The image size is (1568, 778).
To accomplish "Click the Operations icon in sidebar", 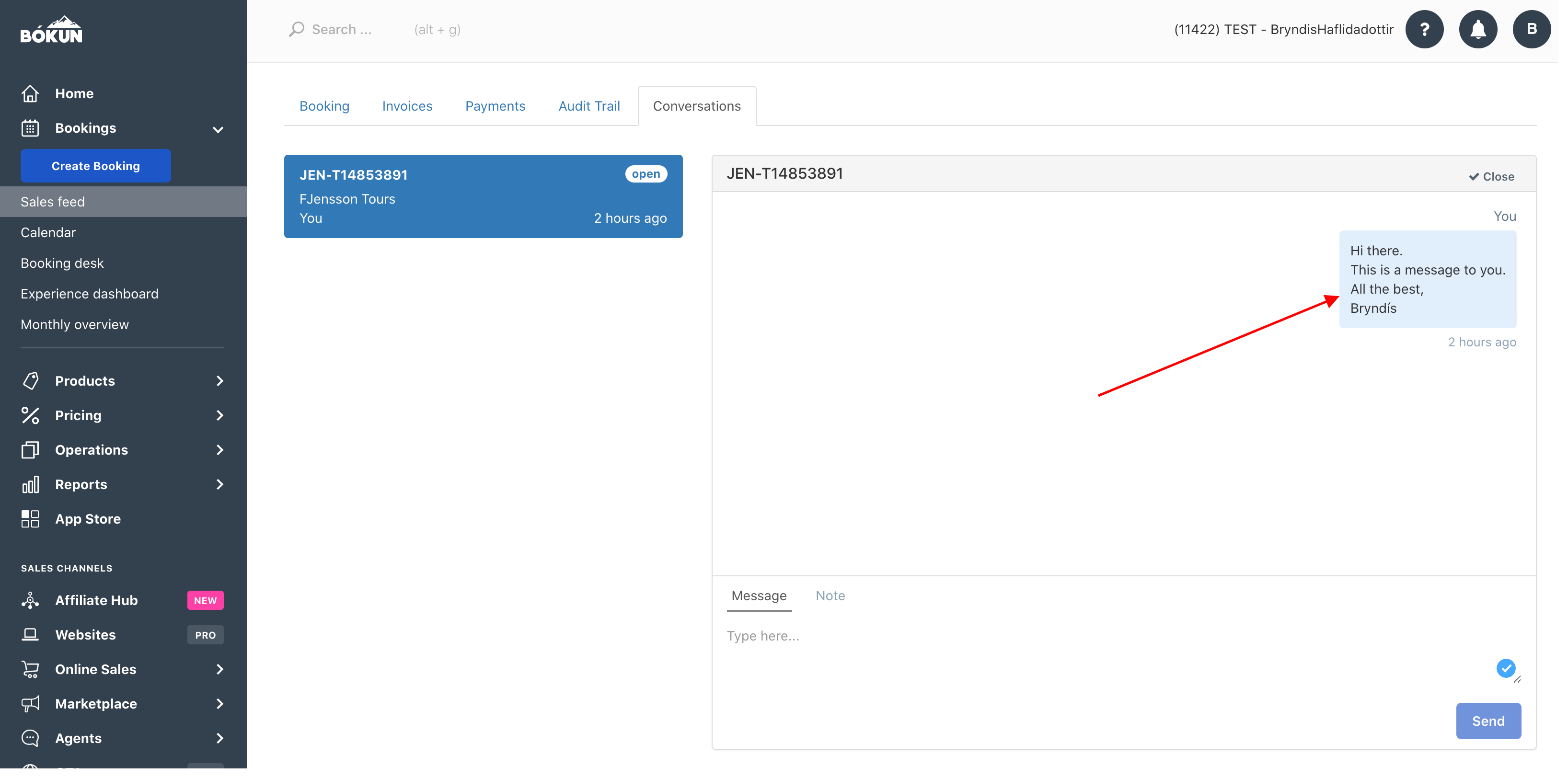I will 30,453.
